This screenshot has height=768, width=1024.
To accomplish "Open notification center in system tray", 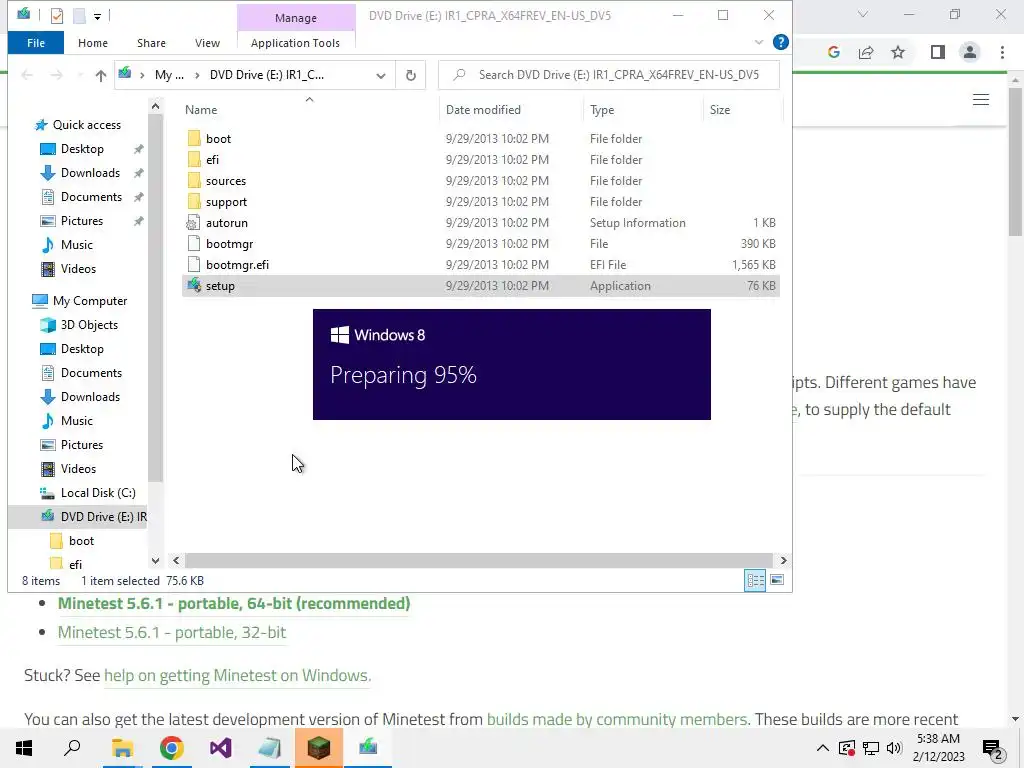I will point(993,749).
